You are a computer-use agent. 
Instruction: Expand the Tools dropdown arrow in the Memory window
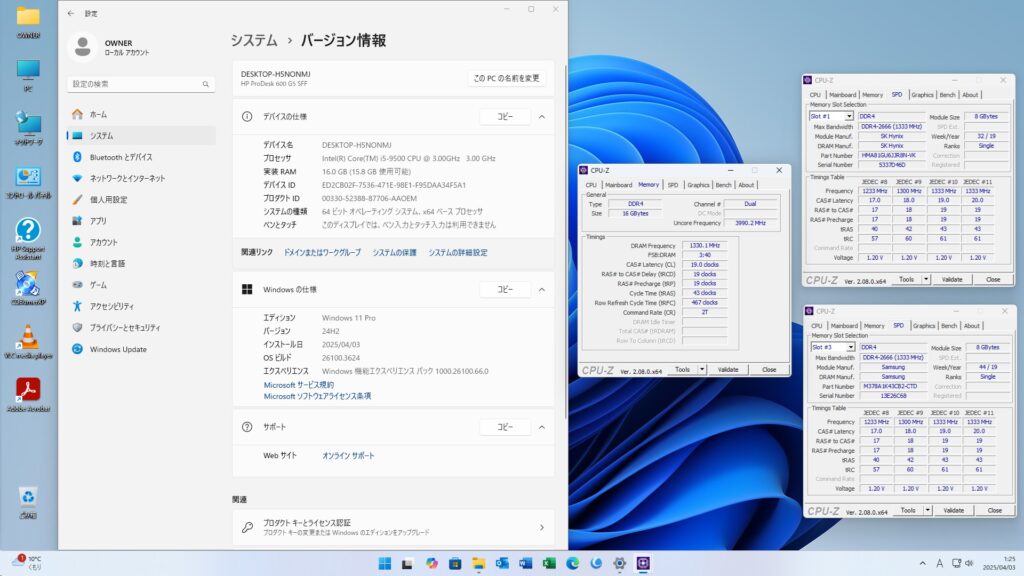(x=702, y=369)
